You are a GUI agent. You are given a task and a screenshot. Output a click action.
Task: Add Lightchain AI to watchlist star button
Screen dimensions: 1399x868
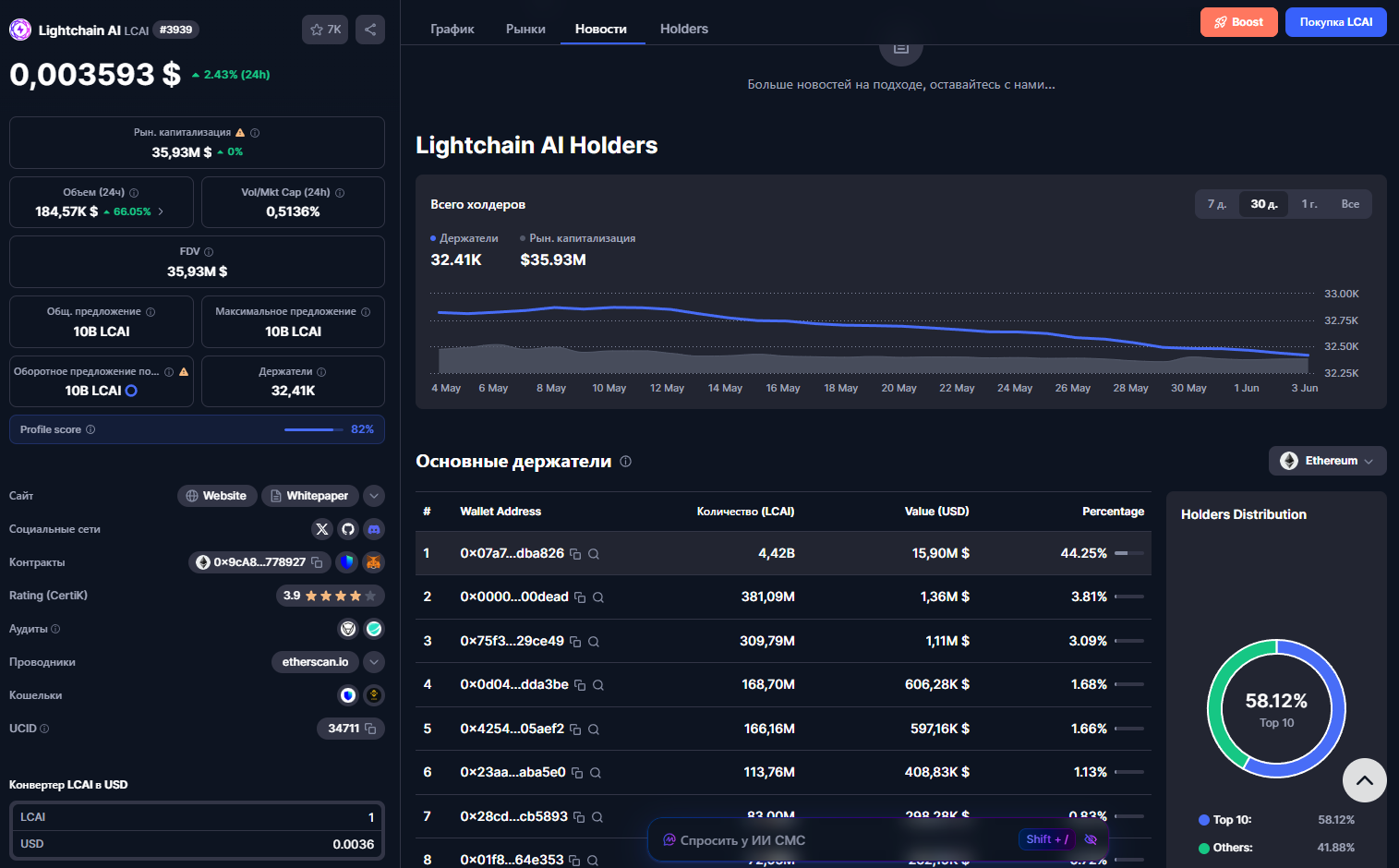[325, 30]
